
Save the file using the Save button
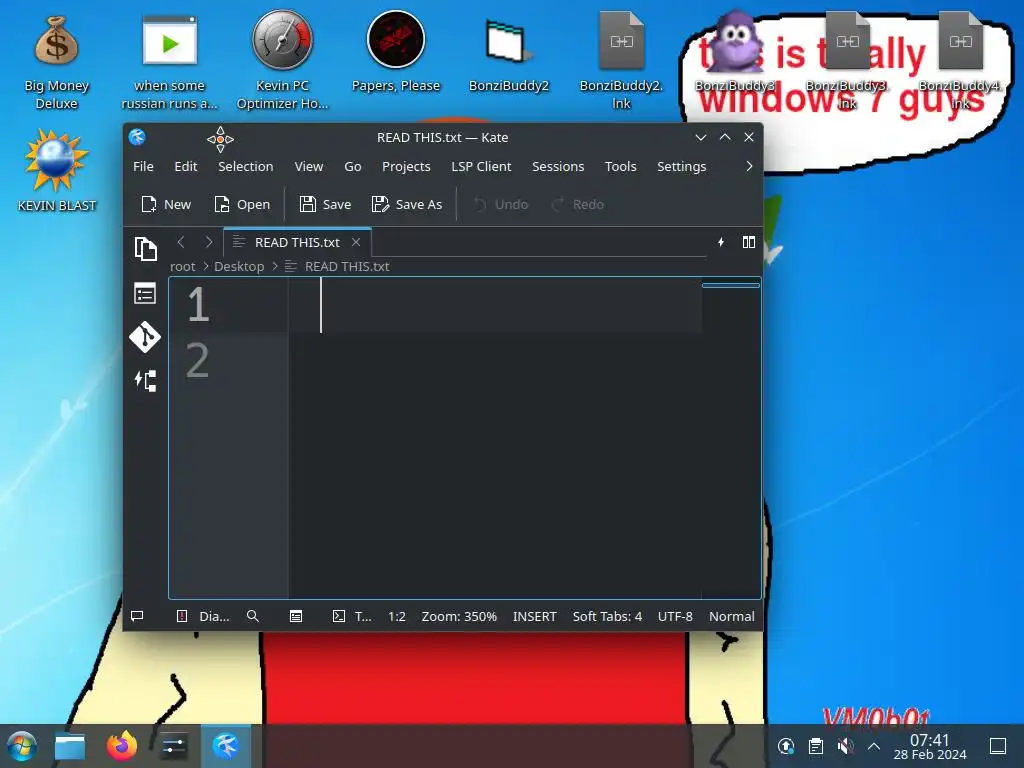point(325,204)
